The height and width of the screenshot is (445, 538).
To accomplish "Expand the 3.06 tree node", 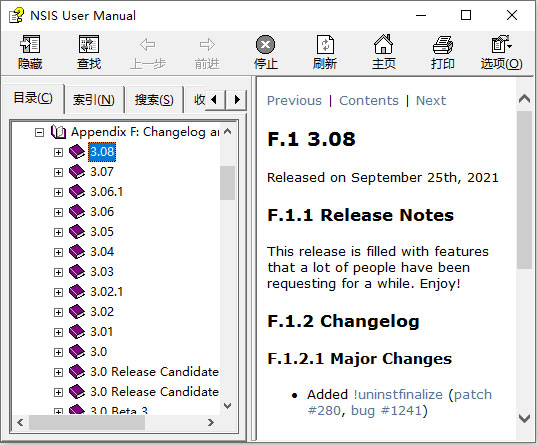I will (58, 212).
